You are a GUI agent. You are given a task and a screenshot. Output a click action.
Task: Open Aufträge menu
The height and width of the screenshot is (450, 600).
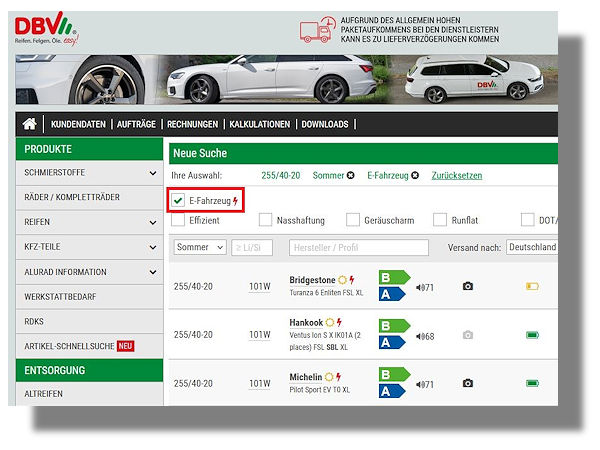coord(136,124)
